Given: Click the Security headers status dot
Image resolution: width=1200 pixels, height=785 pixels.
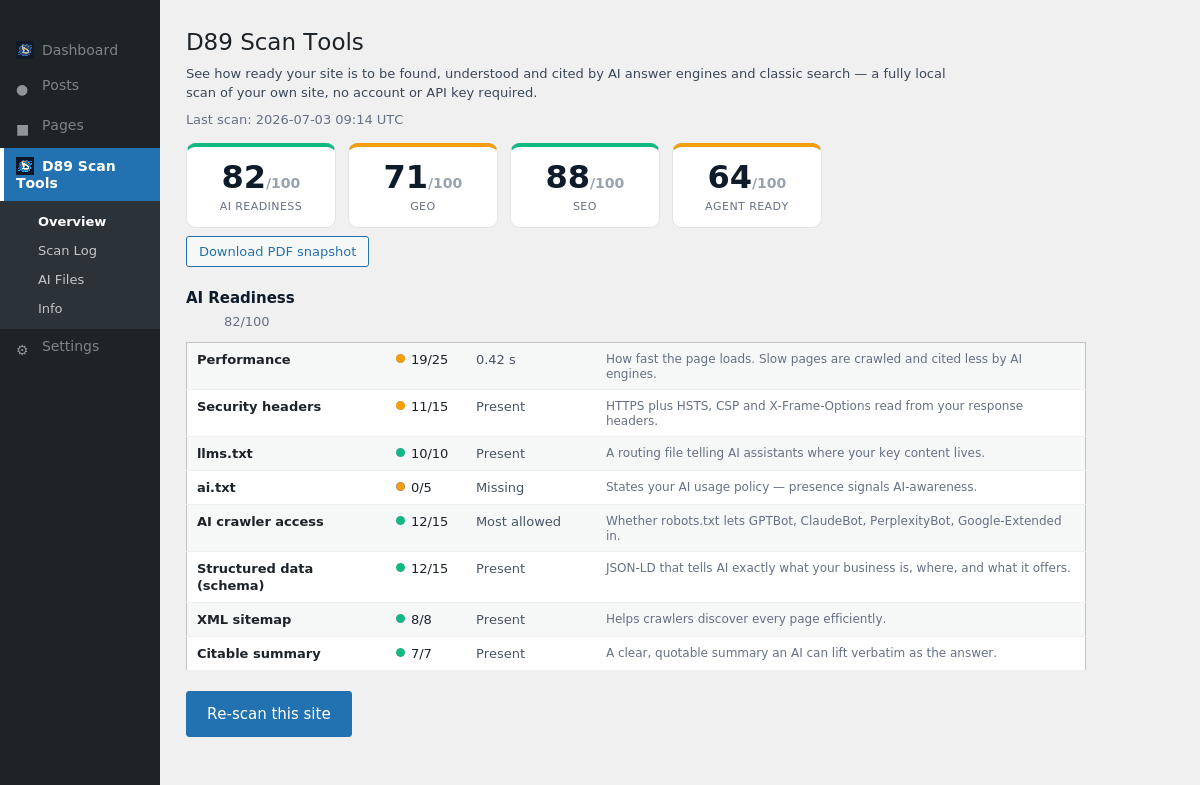Looking at the screenshot, I should click(401, 406).
